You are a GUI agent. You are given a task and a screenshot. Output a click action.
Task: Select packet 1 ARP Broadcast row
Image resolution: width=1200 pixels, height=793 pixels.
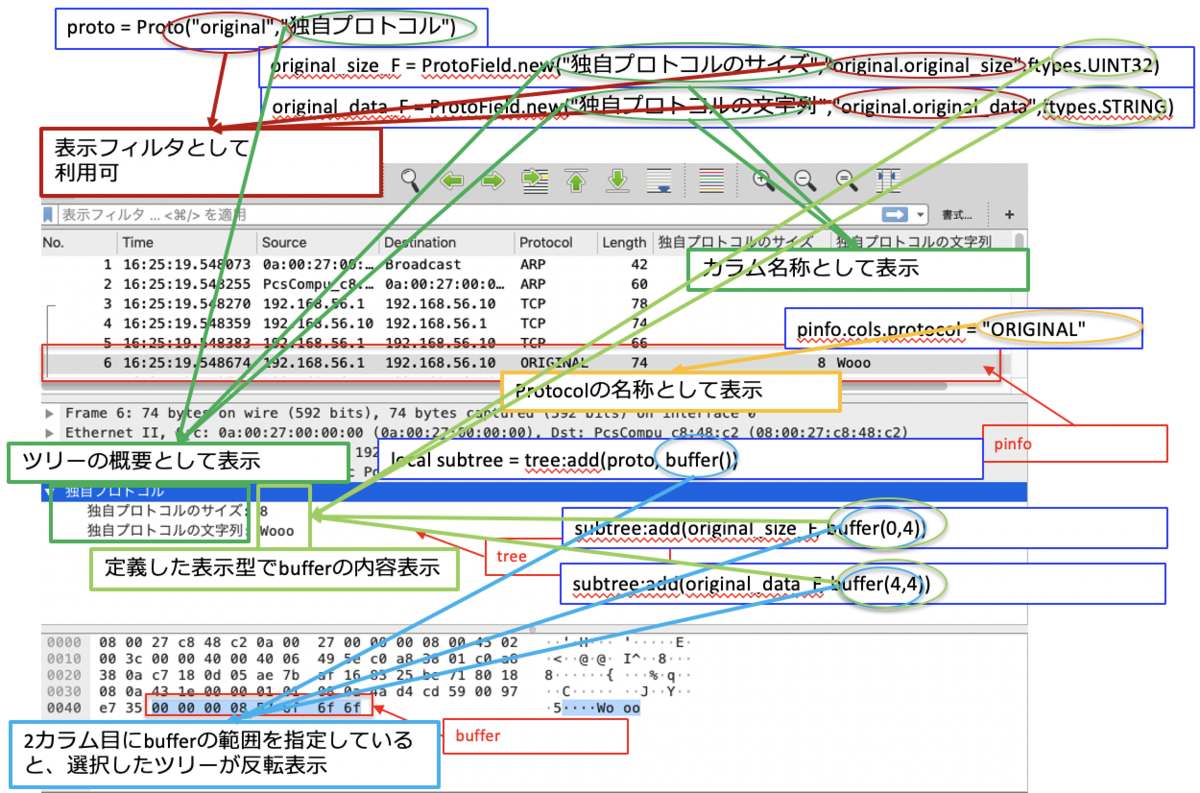coord(300,265)
